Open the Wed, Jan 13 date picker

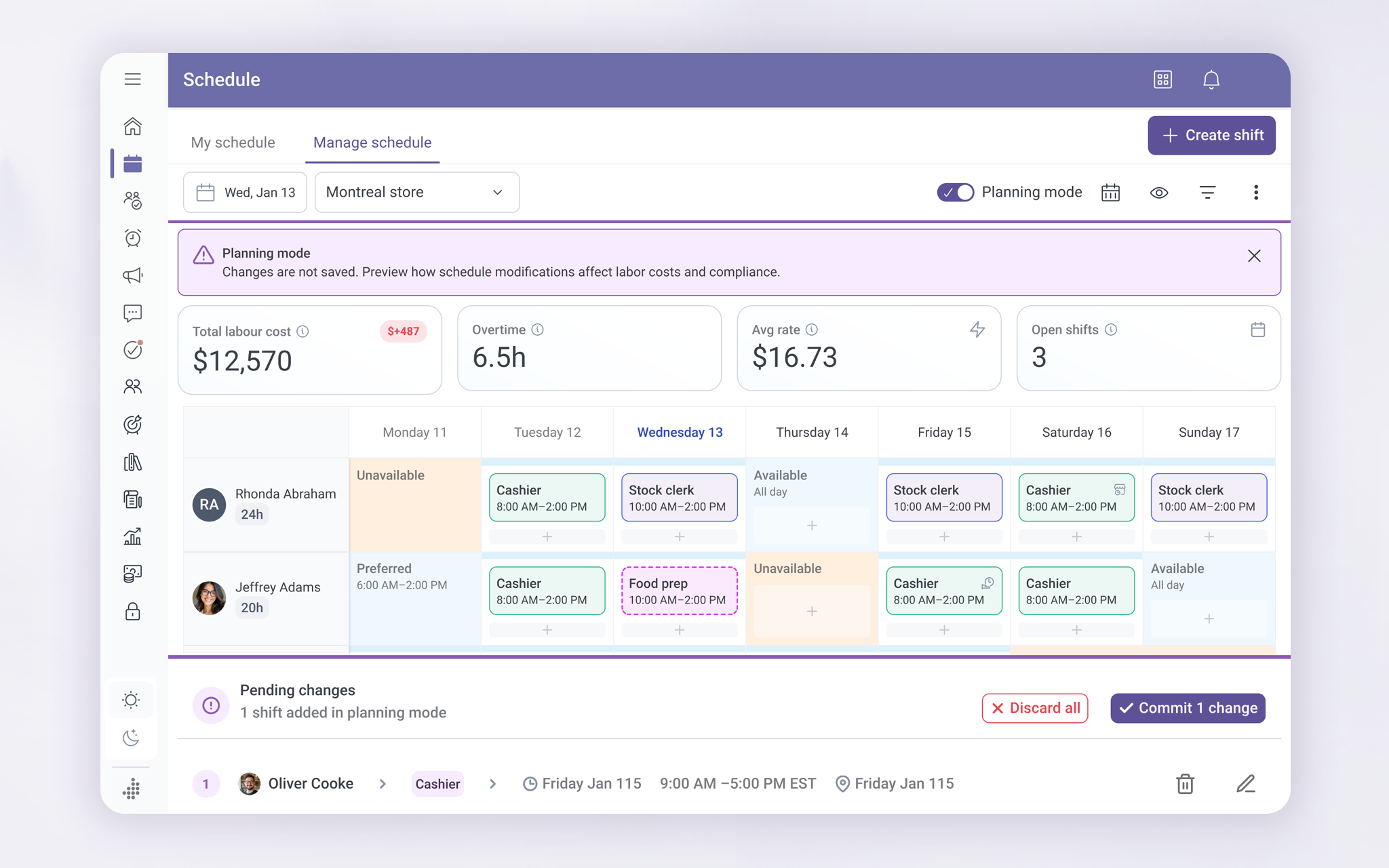(245, 193)
